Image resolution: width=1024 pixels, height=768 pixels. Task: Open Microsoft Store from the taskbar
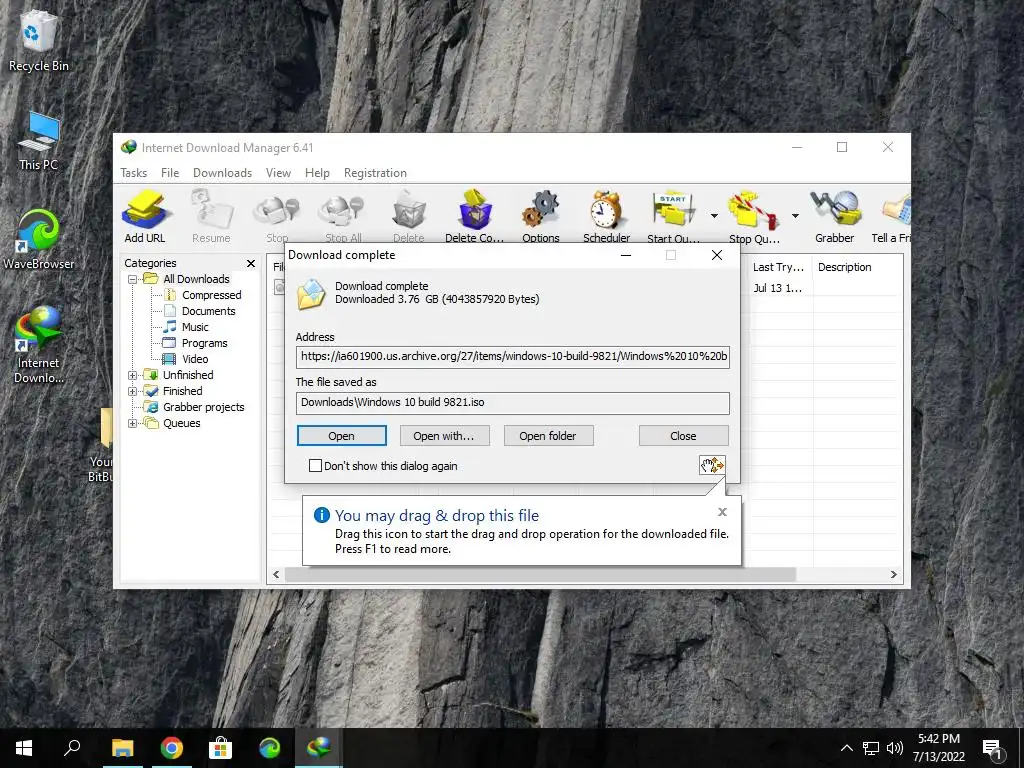[221, 748]
